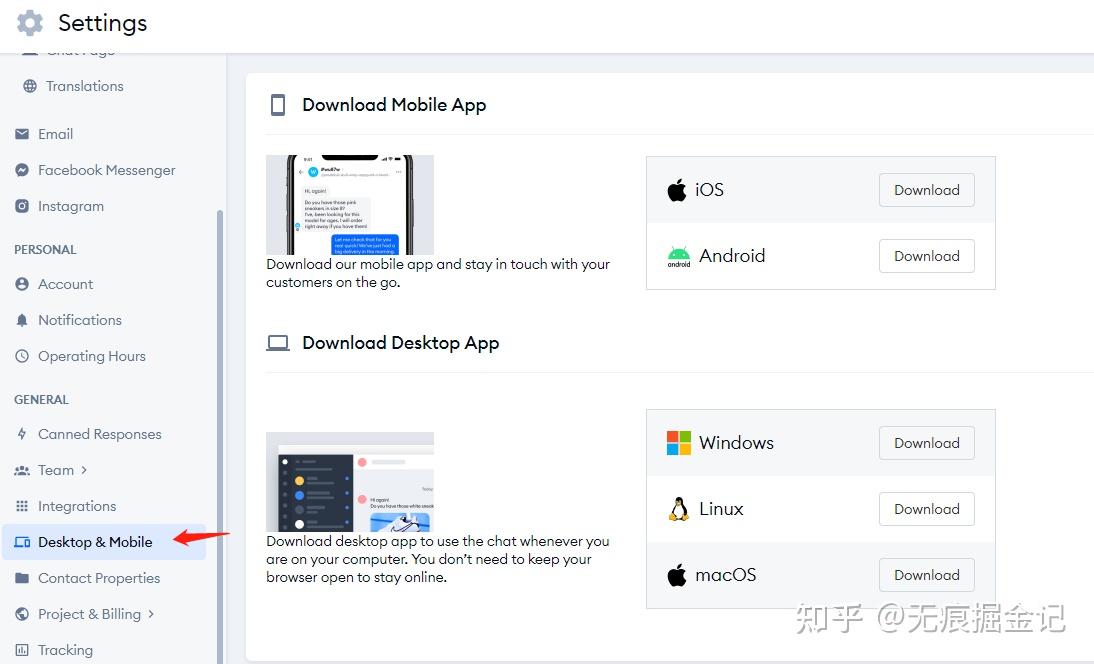Click the Download Mobile App heading
This screenshot has width=1094, height=664.
pyautogui.click(x=394, y=105)
